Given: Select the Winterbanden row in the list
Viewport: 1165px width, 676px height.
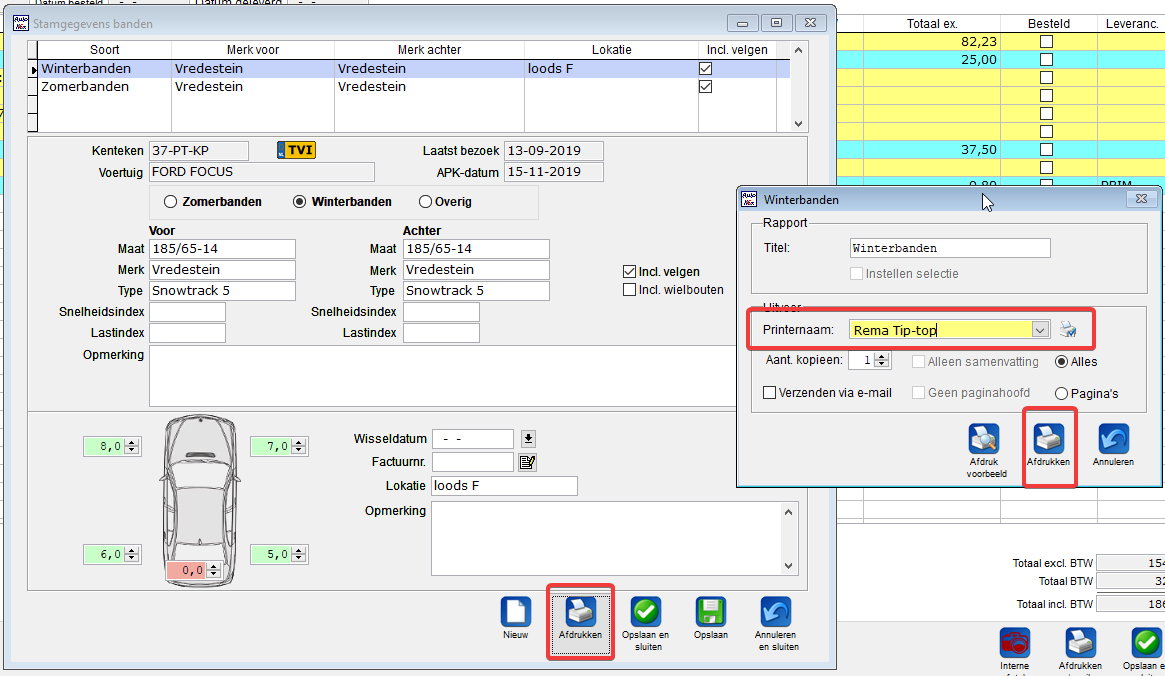Looking at the screenshot, I should [413, 68].
